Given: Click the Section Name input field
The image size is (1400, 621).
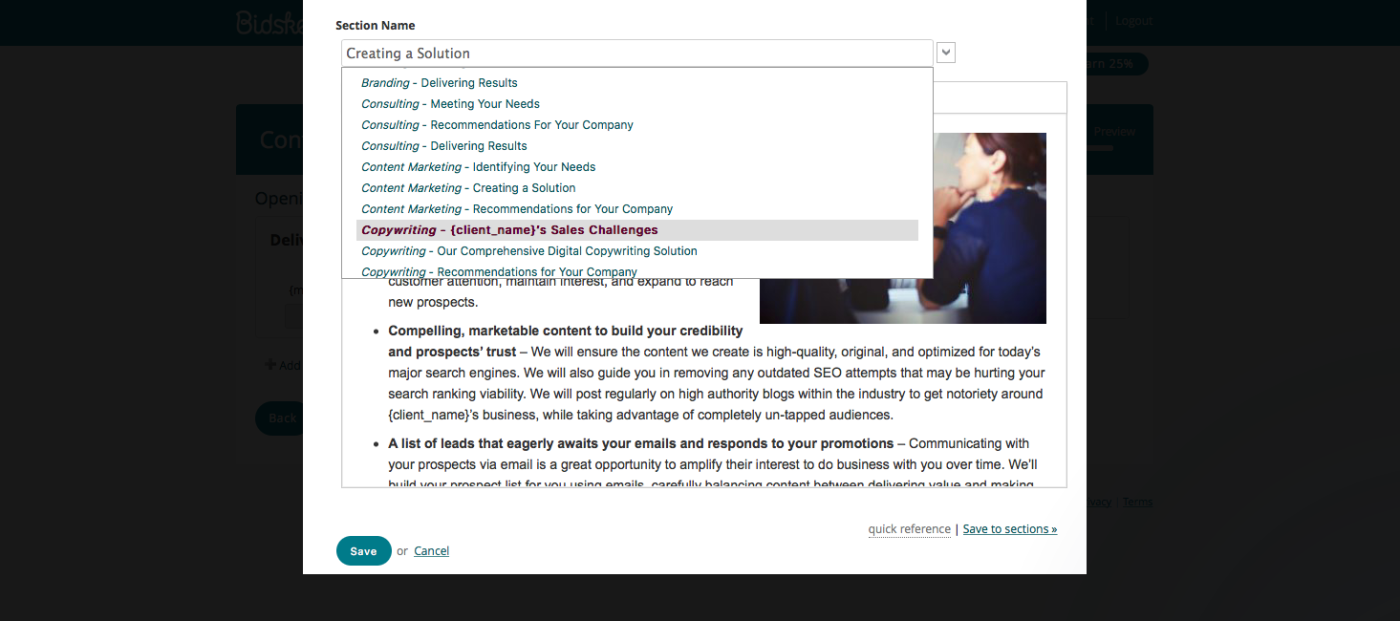Looking at the screenshot, I should [x=637, y=53].
